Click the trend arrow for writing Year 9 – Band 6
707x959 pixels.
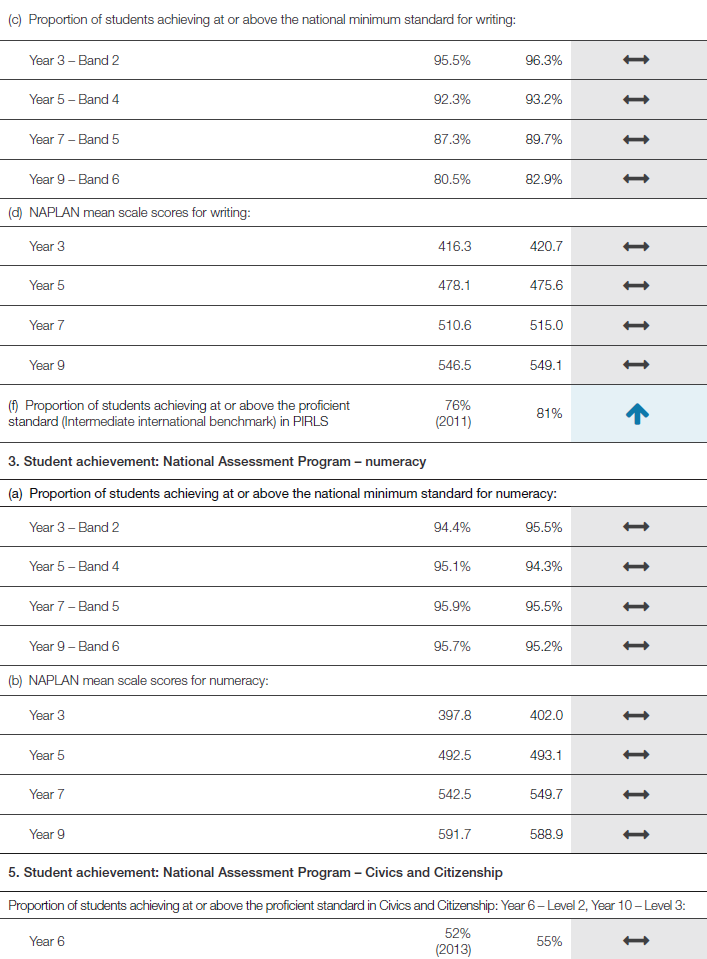tap(637, 180)
